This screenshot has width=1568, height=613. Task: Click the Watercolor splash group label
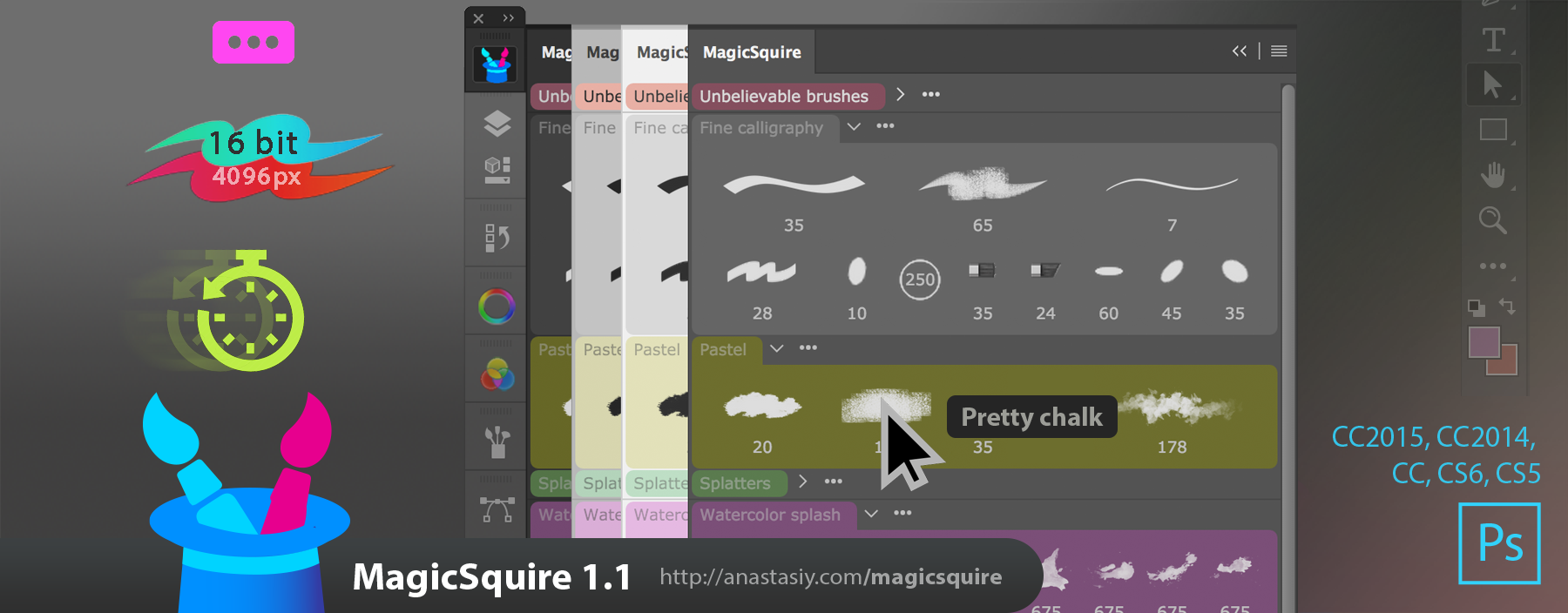pos(770,515)
